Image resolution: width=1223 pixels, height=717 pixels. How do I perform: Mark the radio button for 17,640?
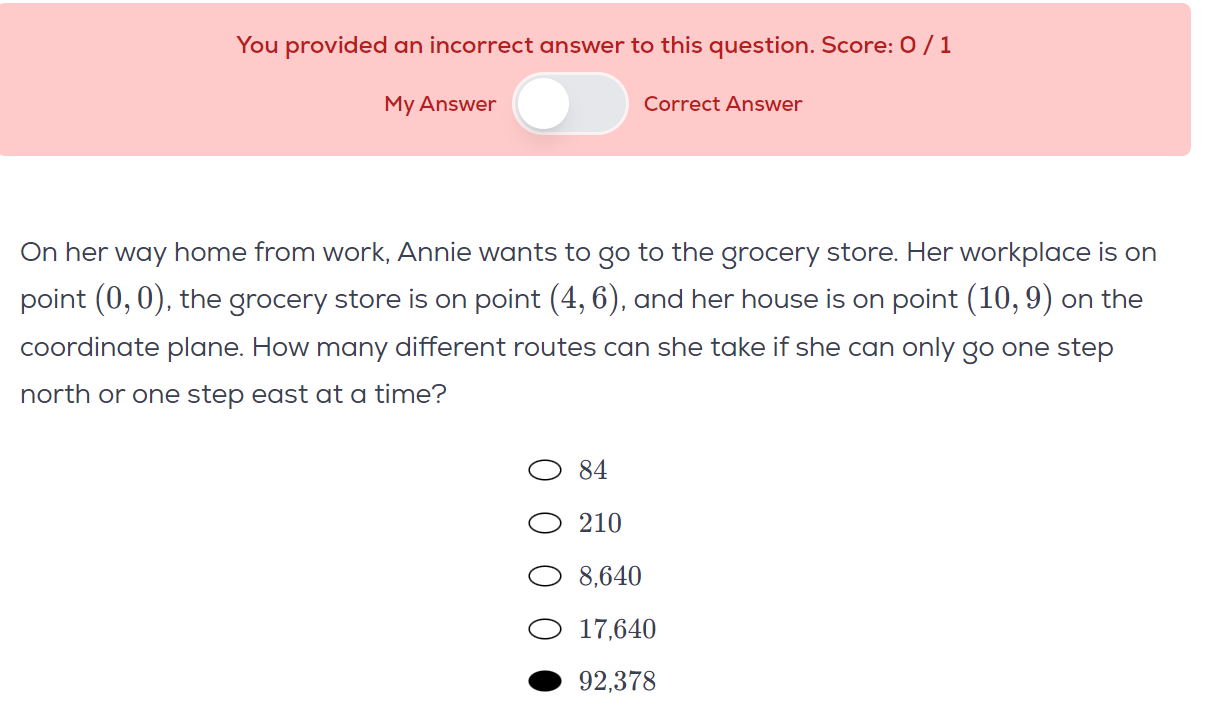[x=545, y=629]
